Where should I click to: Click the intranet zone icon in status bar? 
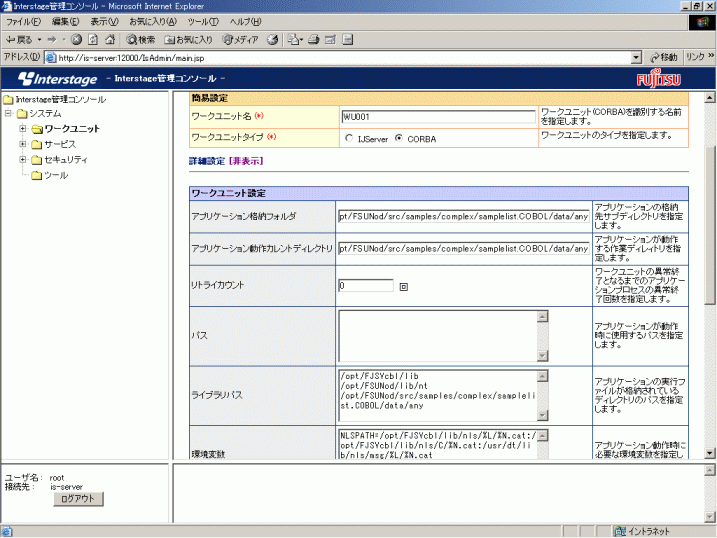coord(620,531)
